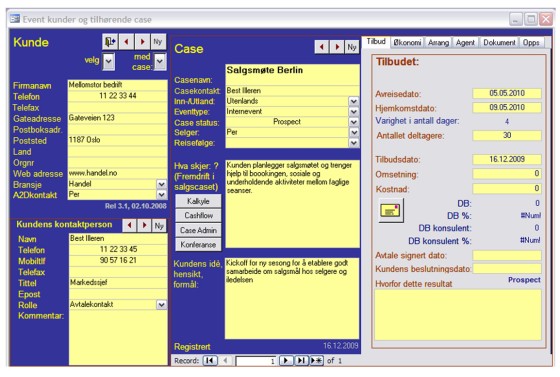Viewport: 560px width, 377px height.
Task: Click the envelope mail icon in Tilbudet
Action: [x=391, y=211]
